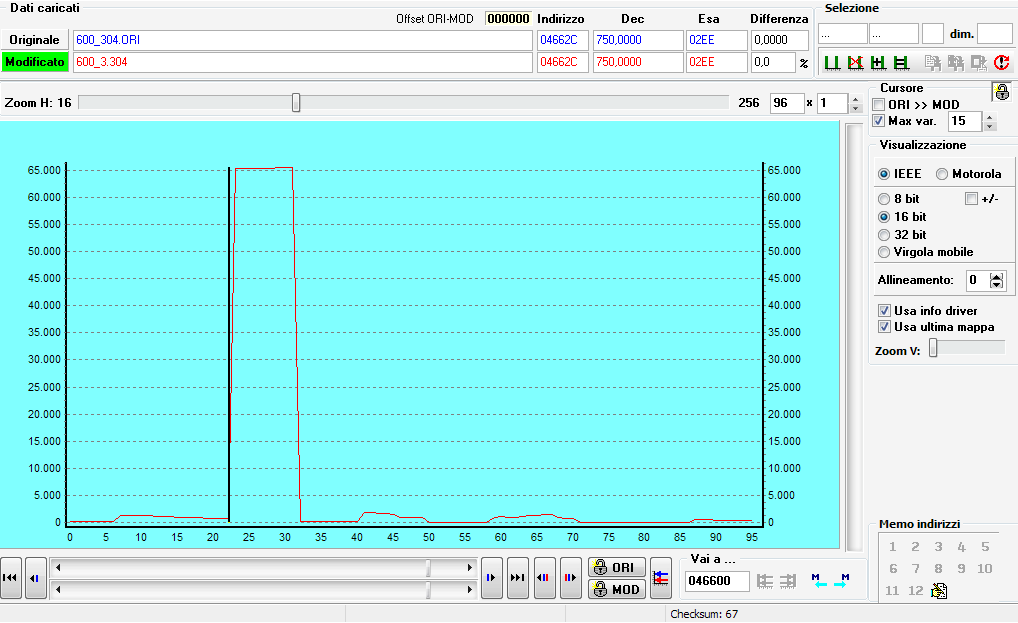Screen dimensions: 1018x623
Task: Select the Motorola radio button
Action: point(942,174)
